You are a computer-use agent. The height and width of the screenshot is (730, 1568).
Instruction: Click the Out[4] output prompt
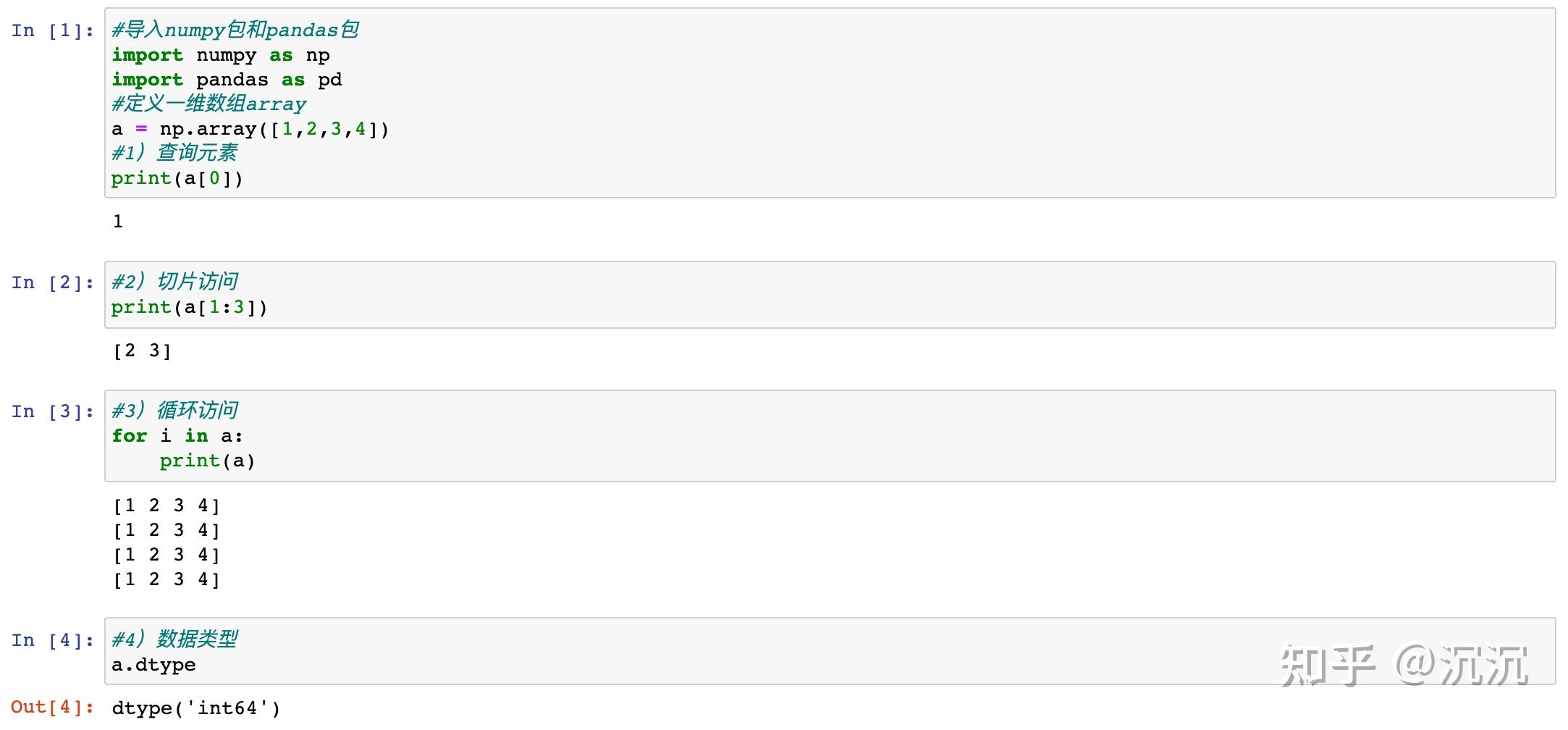[53, 707]
